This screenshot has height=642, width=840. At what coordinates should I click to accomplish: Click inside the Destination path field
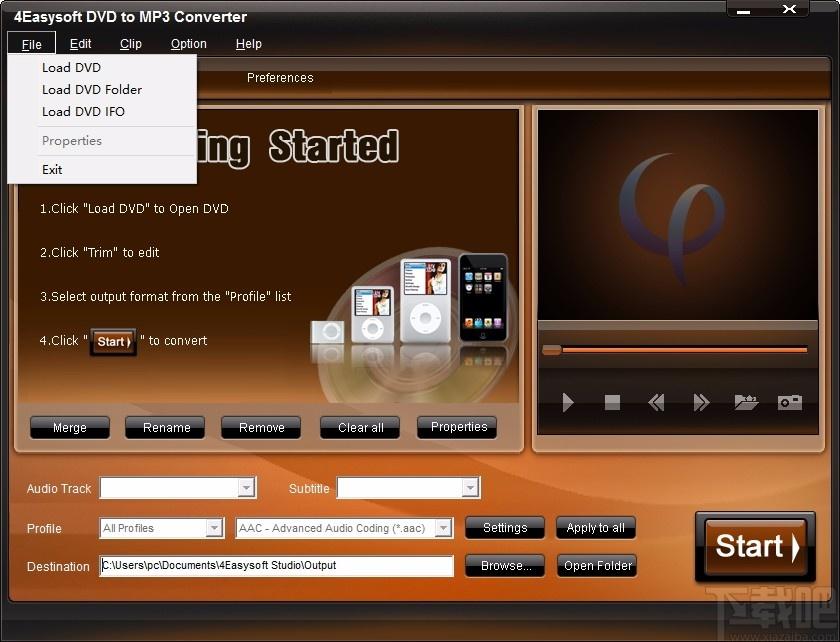point(276,566)
